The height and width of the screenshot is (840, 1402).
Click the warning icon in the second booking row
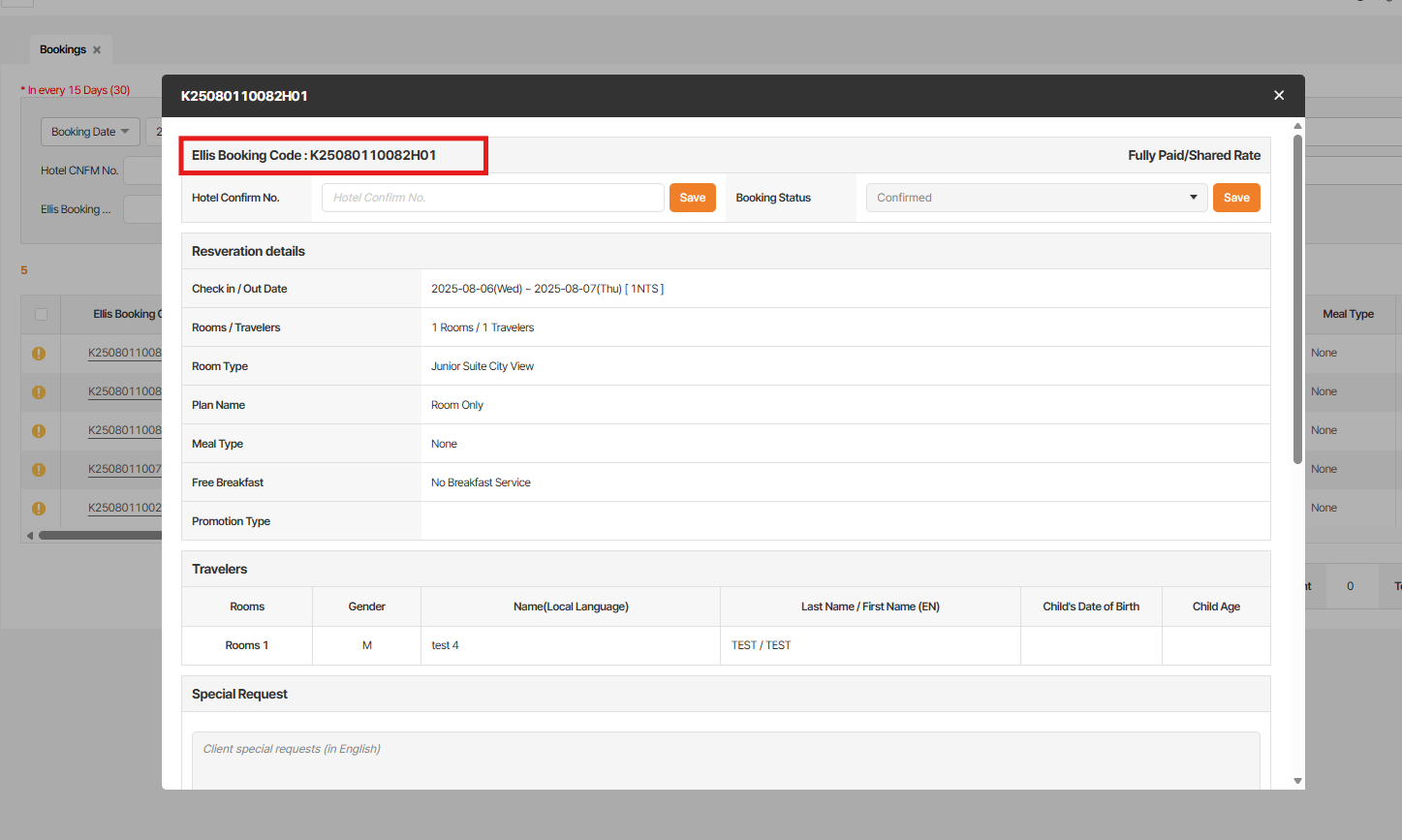pos(39,392)
